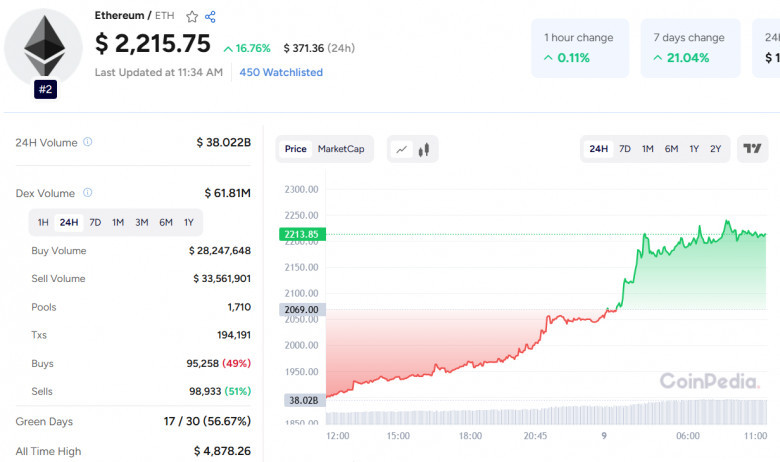The image size is (780, 462).
Task: Select 1Y Dex volume period
Action: click(x=189, y=222)
